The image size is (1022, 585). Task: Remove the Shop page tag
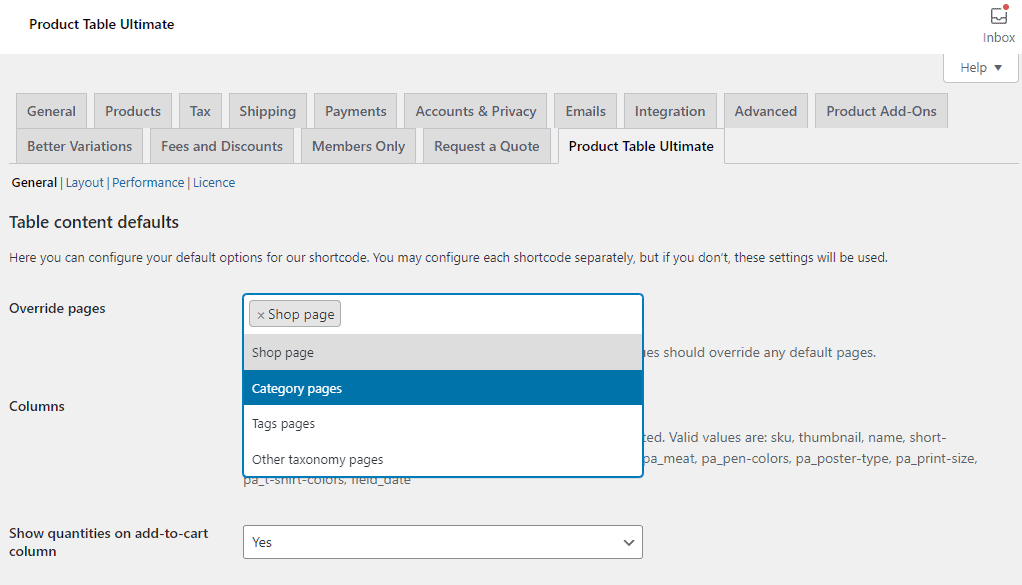pyautogui.click(x=261, y=315)
